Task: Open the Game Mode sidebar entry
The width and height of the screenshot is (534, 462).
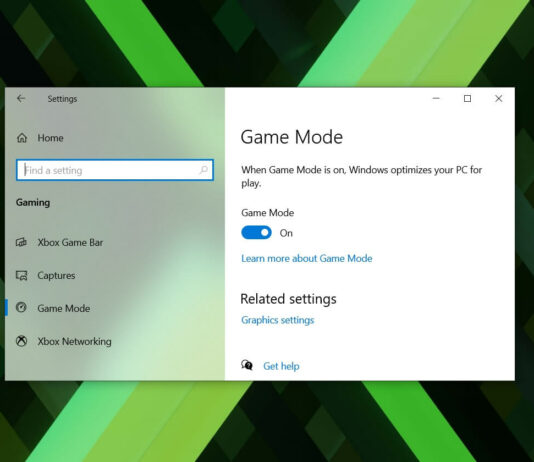Action: pos(64,308)
